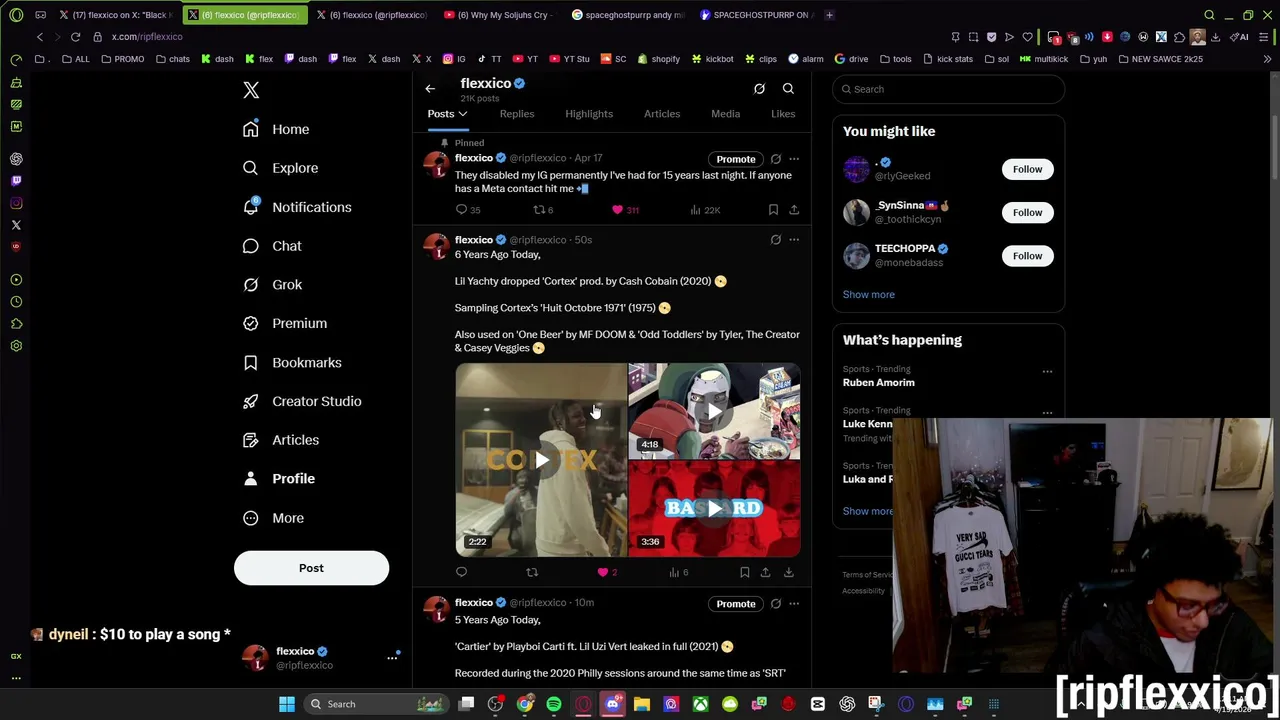Open Ruben Amorim trending topic
Viewport: 1280px width, 720px height.
click(878, 383)
